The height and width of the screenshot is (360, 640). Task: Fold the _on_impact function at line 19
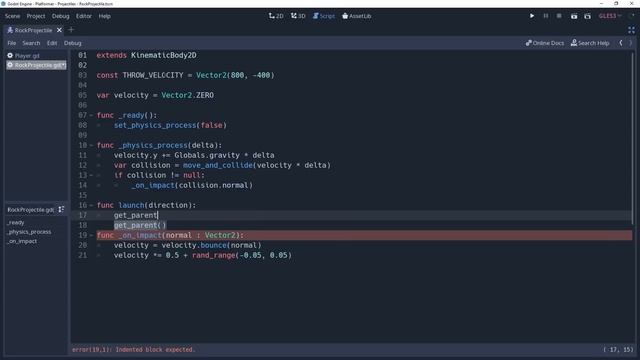coord(91,236)
